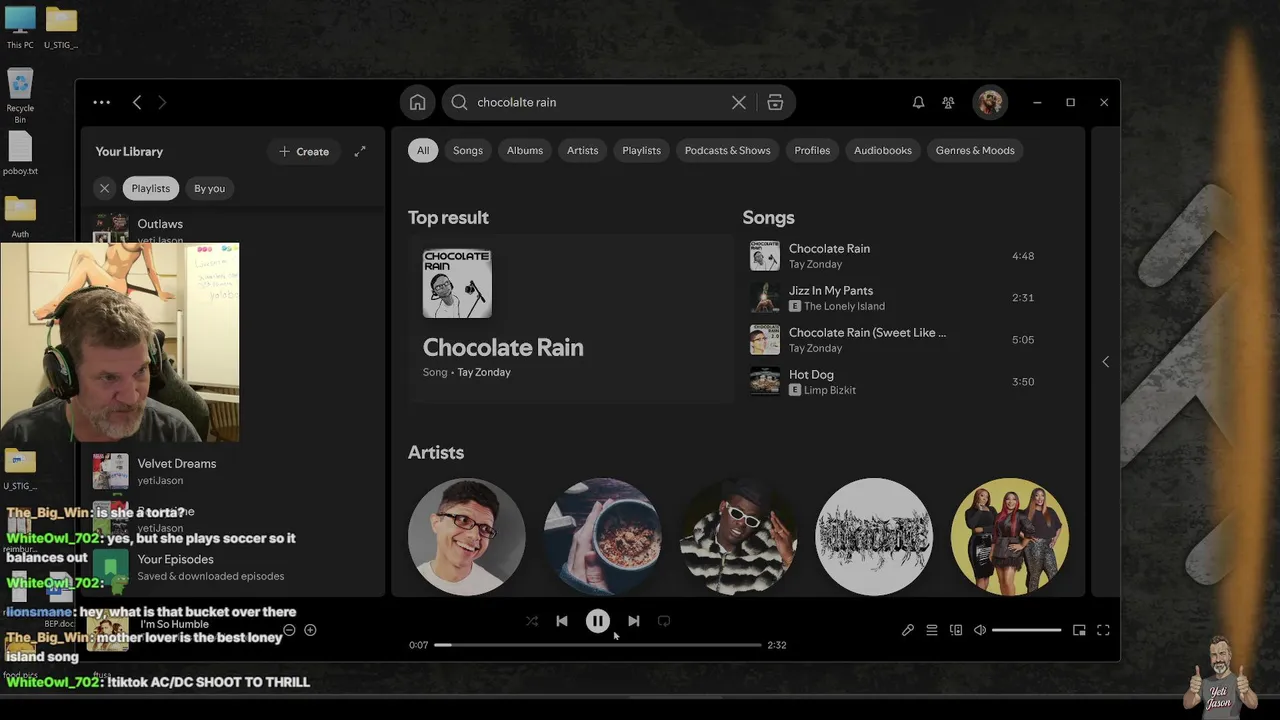Viewport: 1280px width, 720px height.
Task: Select the Playlists search filter tab
Action: click(642, 150)
